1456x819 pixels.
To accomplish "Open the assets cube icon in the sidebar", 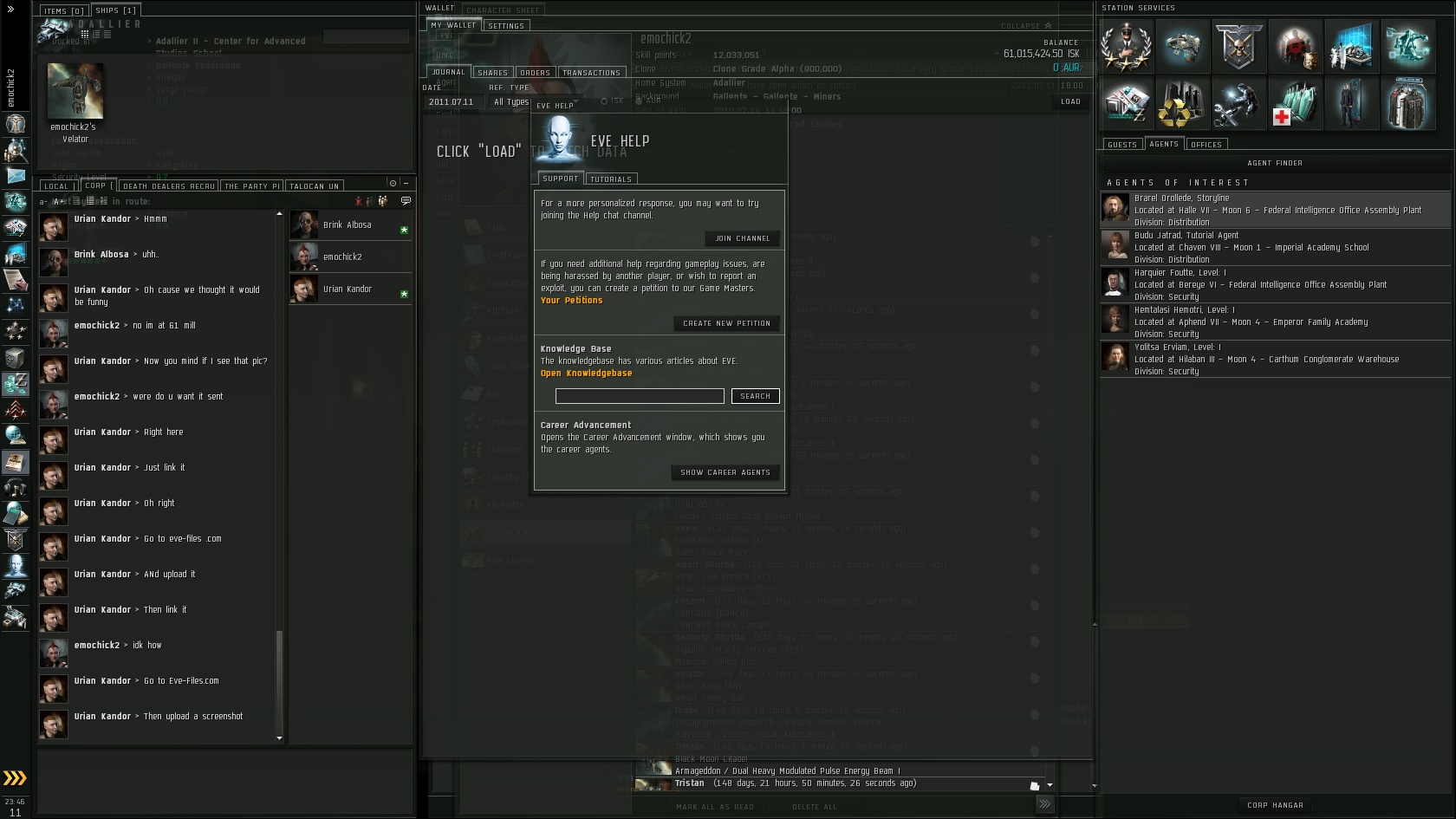I will point(16,358).
